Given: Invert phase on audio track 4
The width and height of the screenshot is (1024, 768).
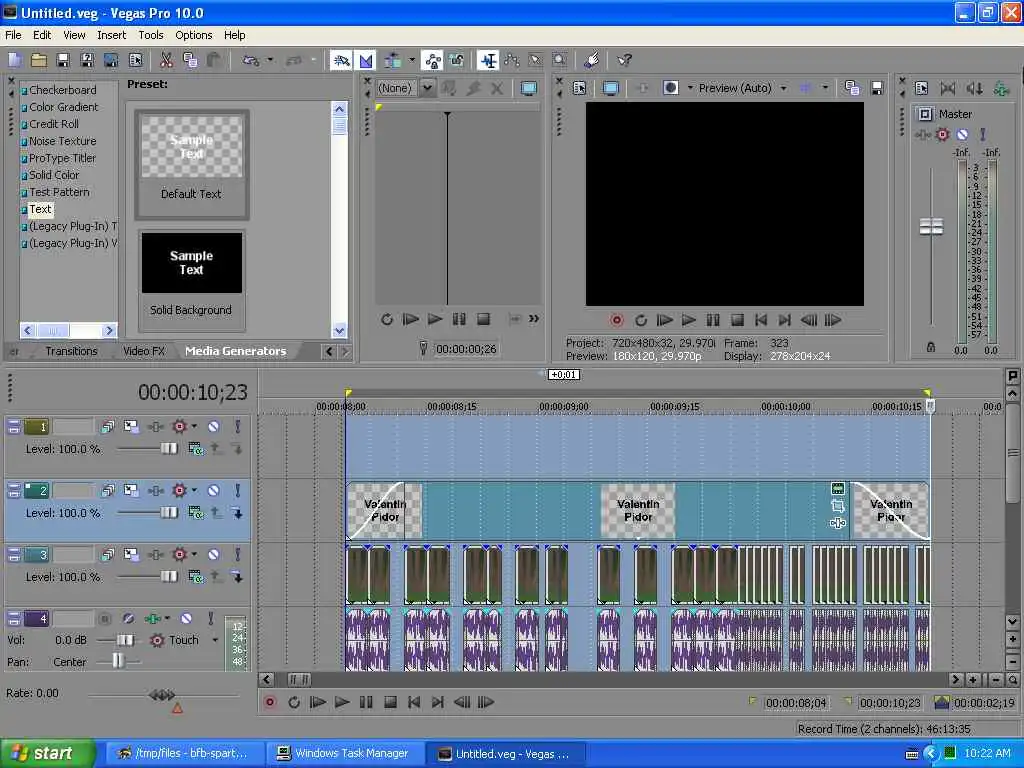Looking at the screenshot, I should point(128,618).
